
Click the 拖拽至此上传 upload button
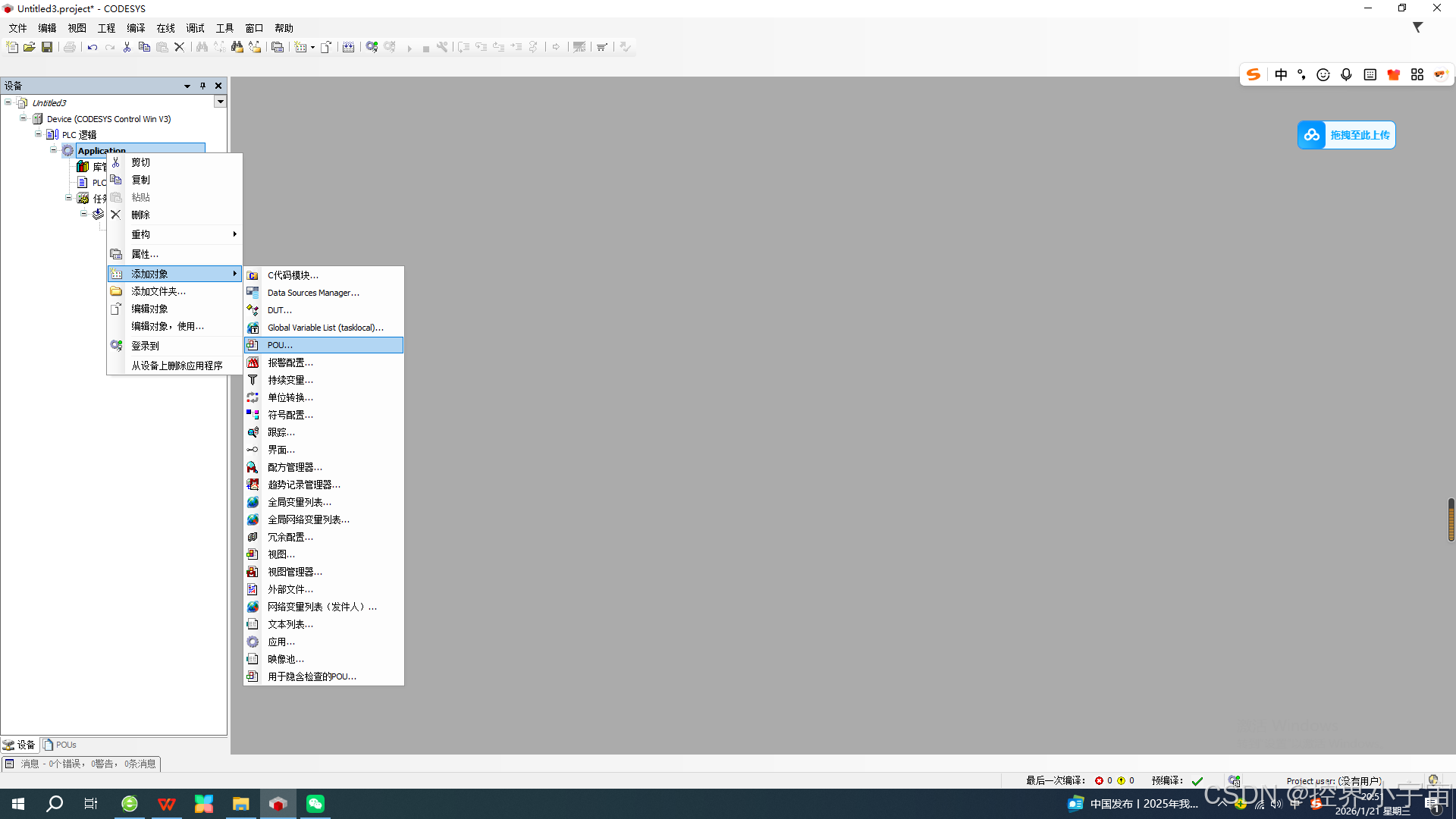[1347, 135]
